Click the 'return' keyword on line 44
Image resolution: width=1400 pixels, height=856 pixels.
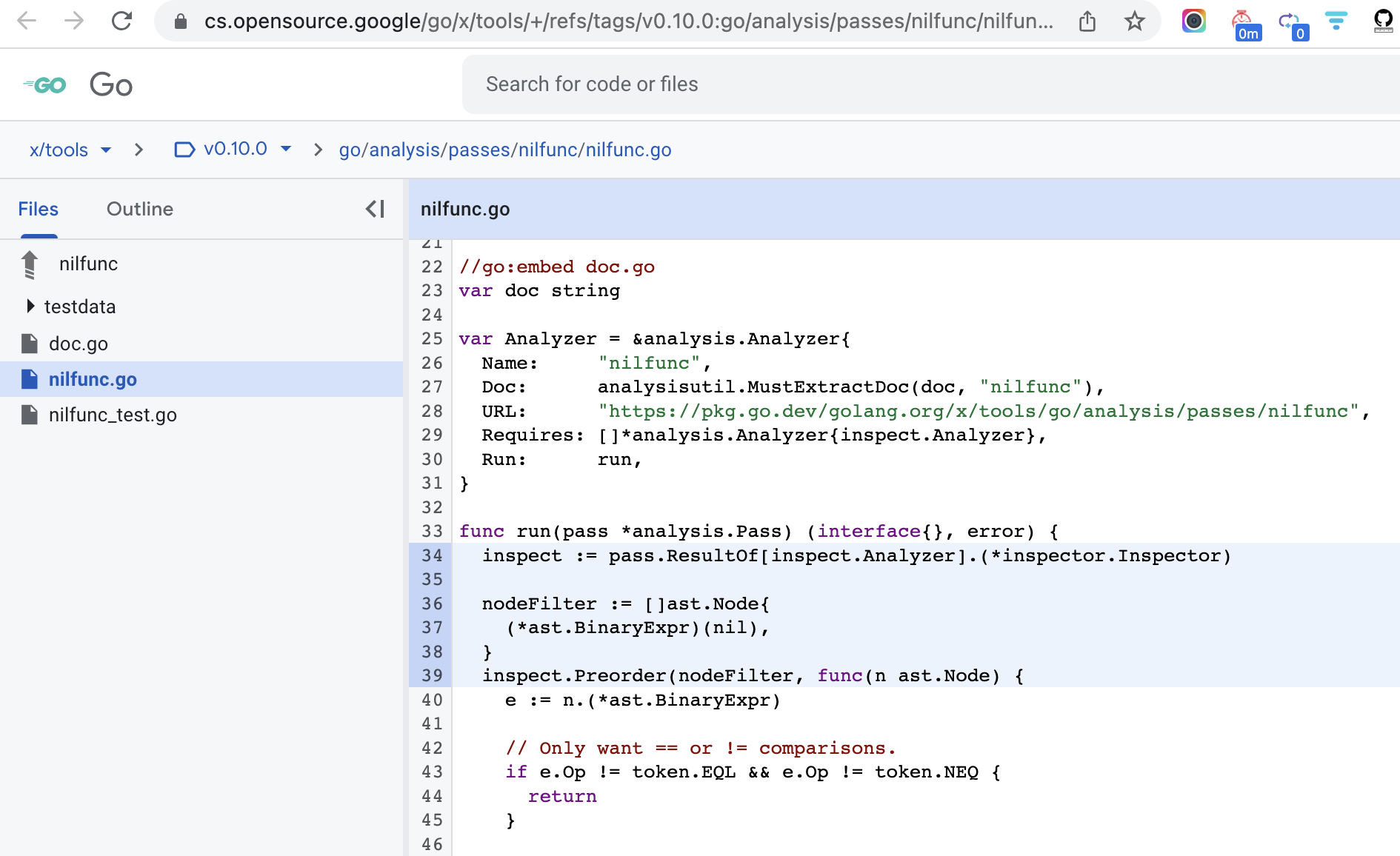562,796
